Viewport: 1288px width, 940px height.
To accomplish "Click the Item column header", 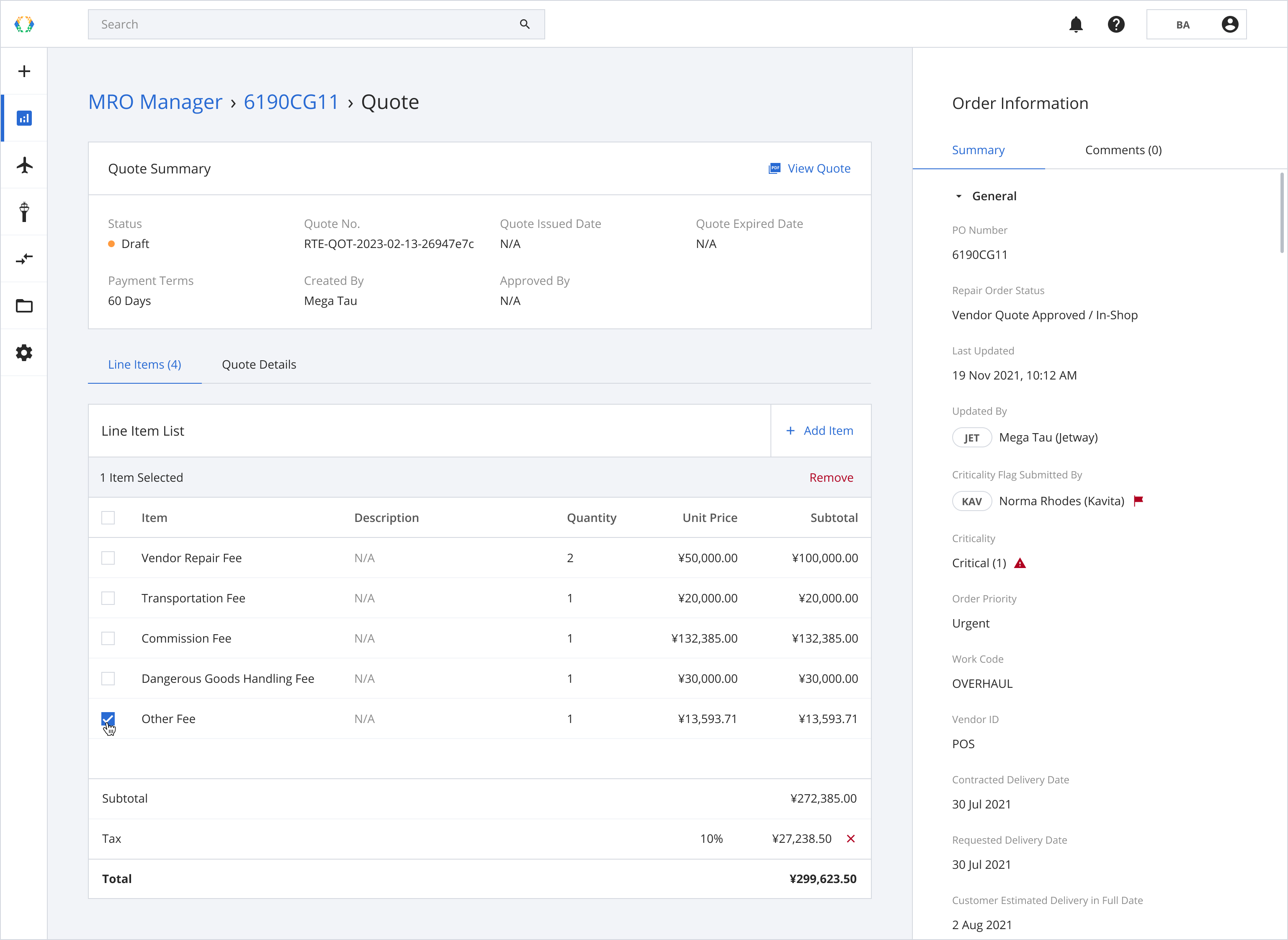I will [x=154, y=518].
